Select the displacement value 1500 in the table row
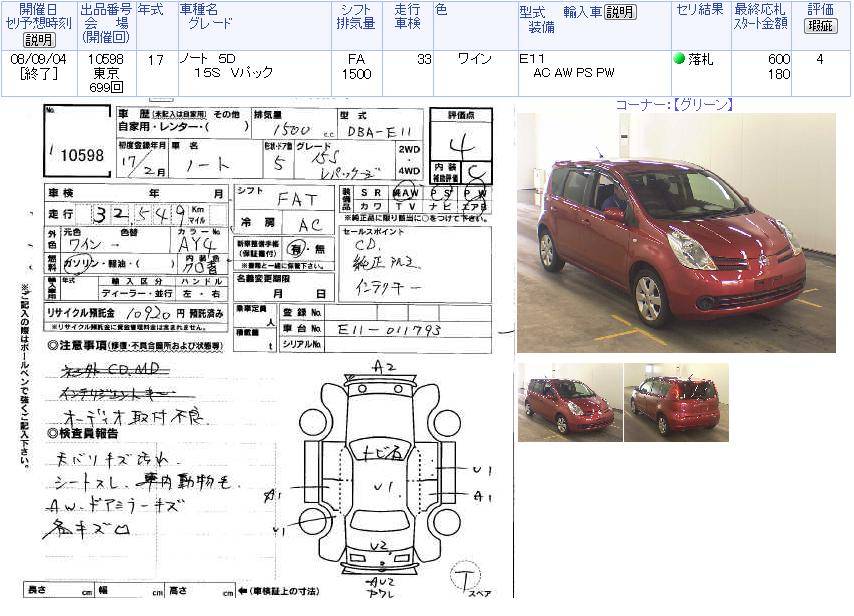The image size is (854, 616). point(356,74)
